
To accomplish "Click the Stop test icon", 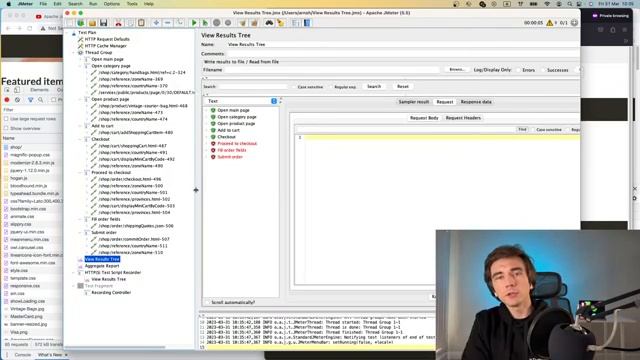I will pyautogui.click(x=217, y=23).
